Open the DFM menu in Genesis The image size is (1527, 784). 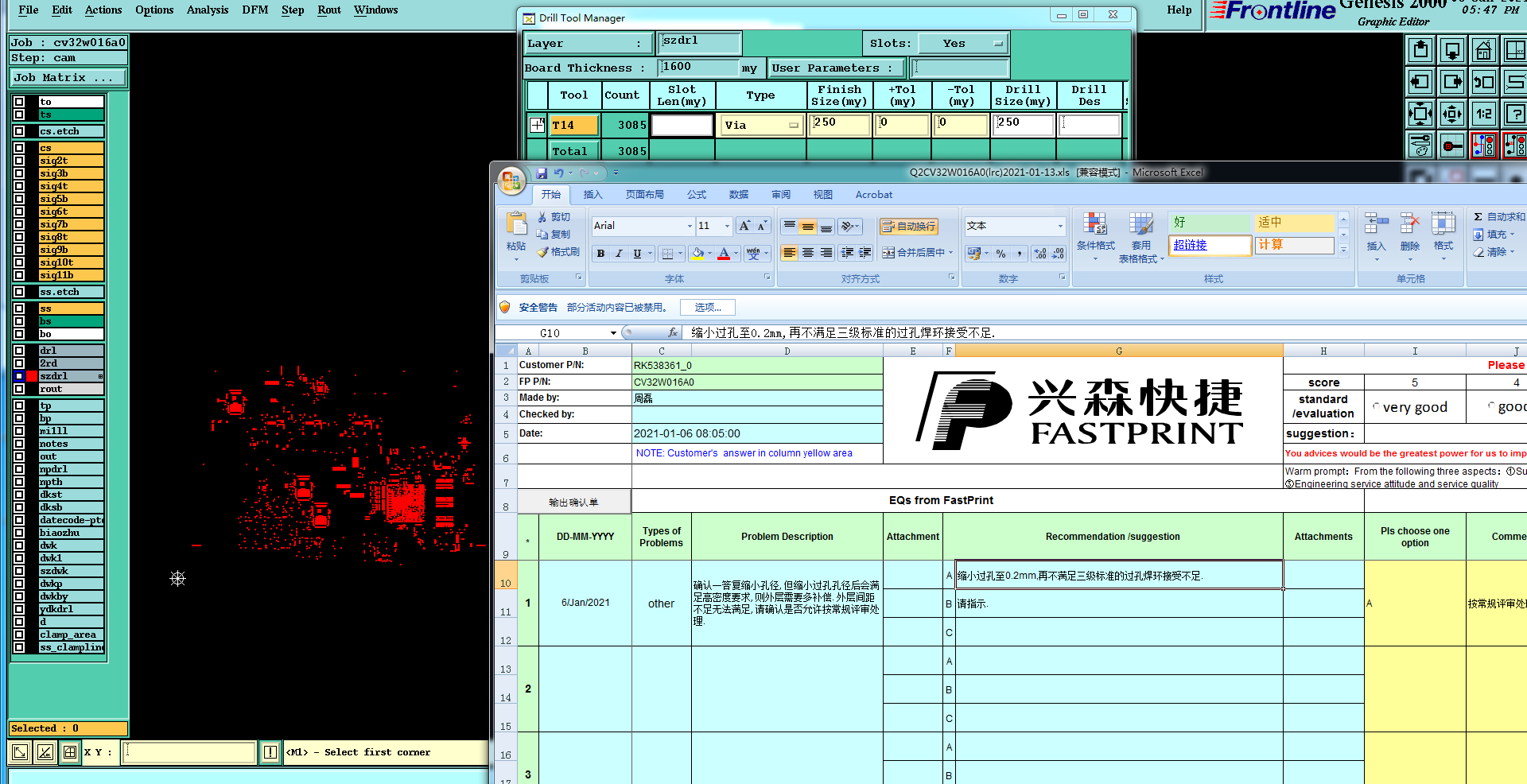pos(255,10)
